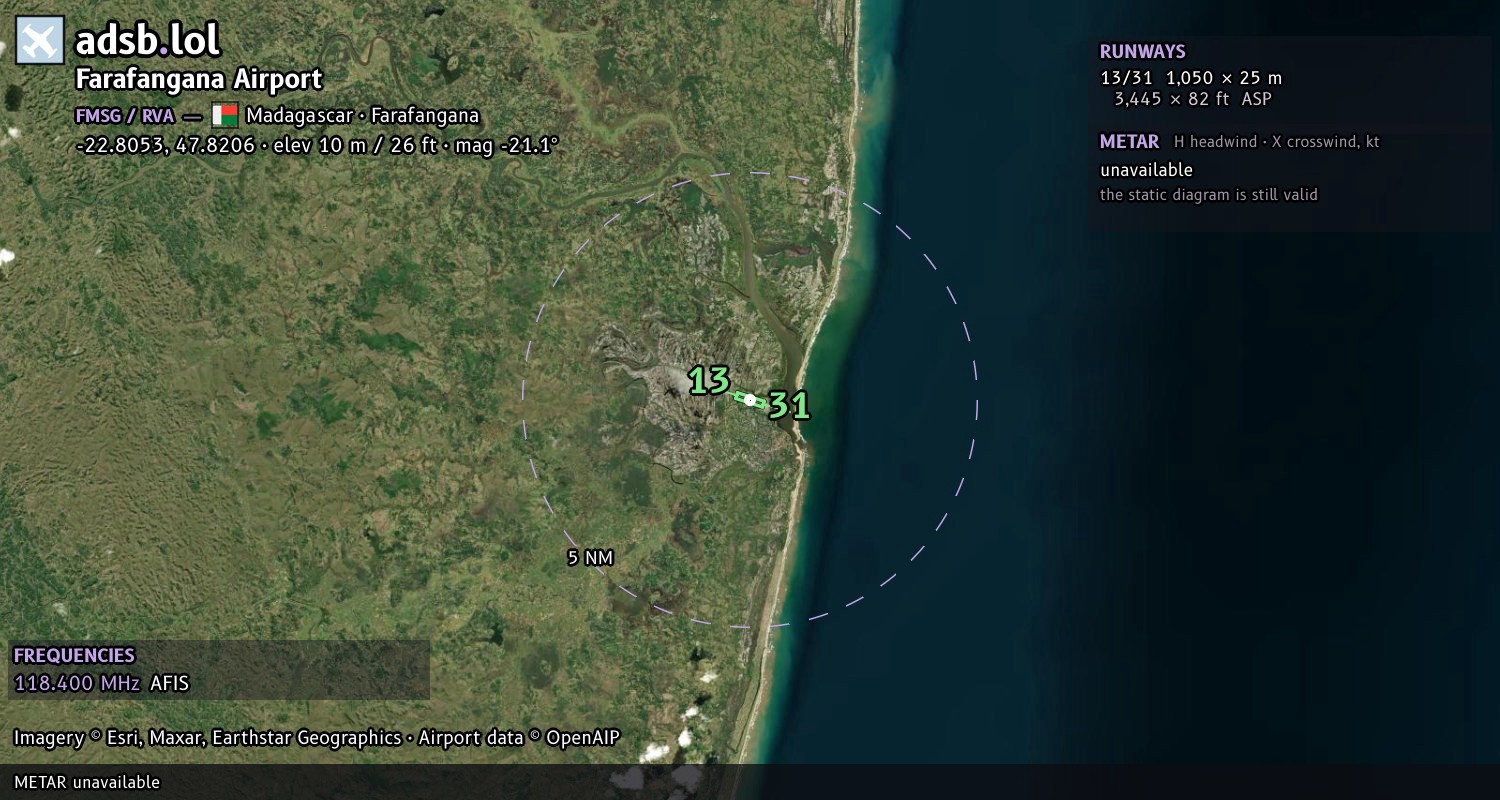Click the 'METAR unavailable' status bar text
The width and height of the screenshot is (1500, 800).
pos(87,782)
